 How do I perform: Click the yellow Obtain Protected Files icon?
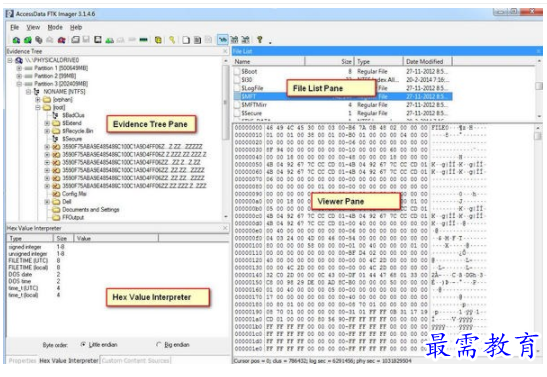tap(158, 40)
